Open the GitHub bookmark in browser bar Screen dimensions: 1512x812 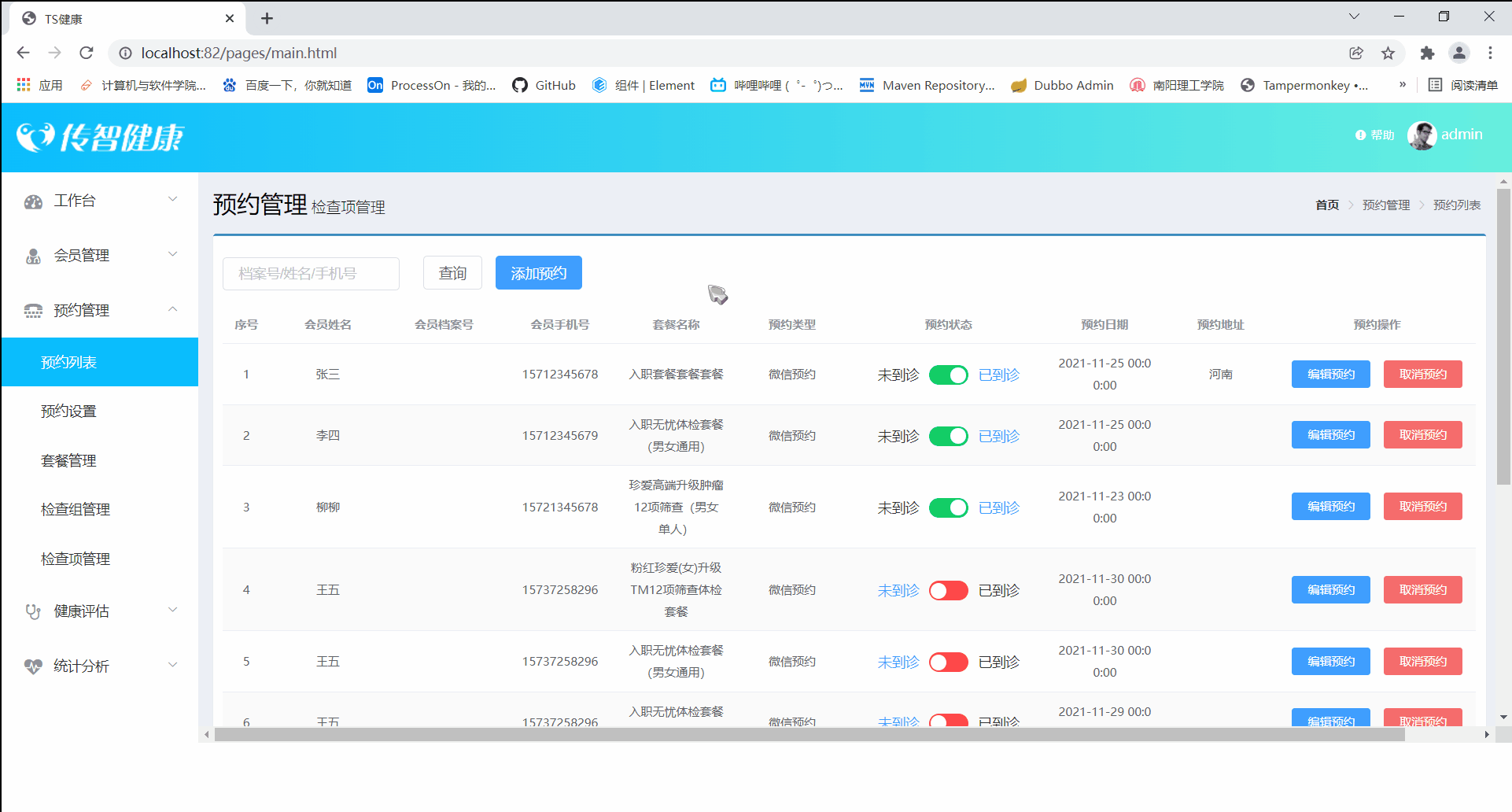click(x=544, y=85)
